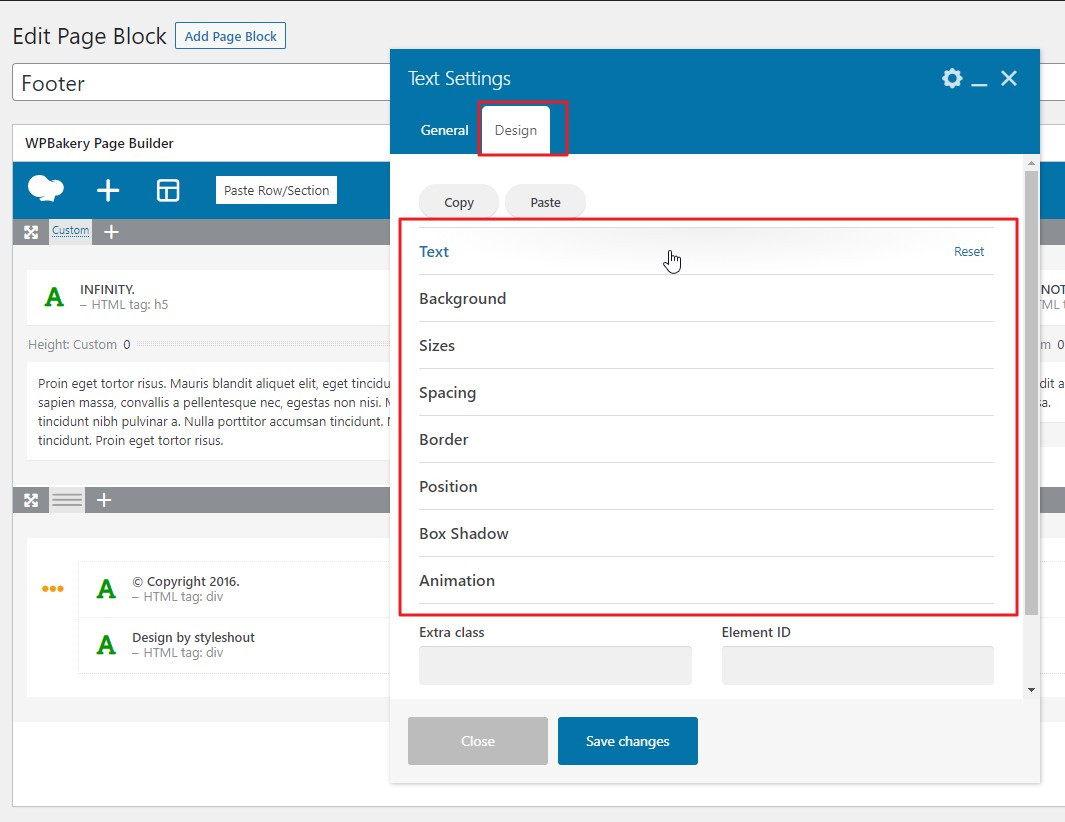
Task: Expand the Text design section
Action: point(706,251)
